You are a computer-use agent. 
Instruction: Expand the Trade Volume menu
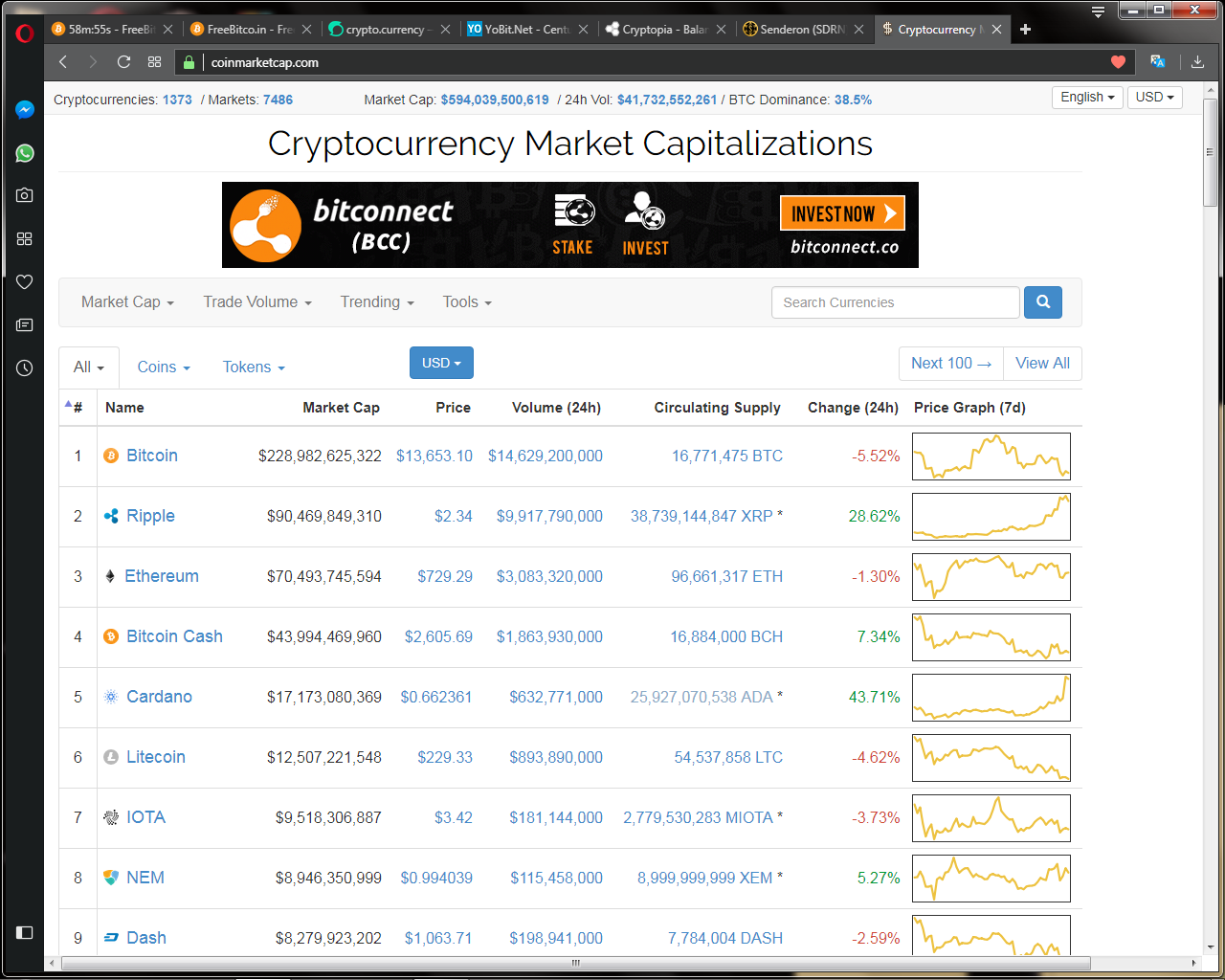(257, 302)
